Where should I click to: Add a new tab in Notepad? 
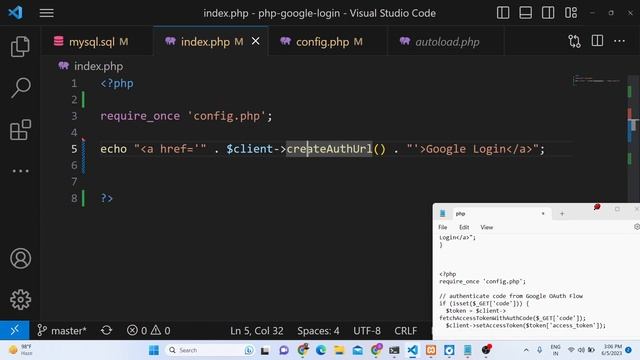pyautogui.click(x=562, y=213)
